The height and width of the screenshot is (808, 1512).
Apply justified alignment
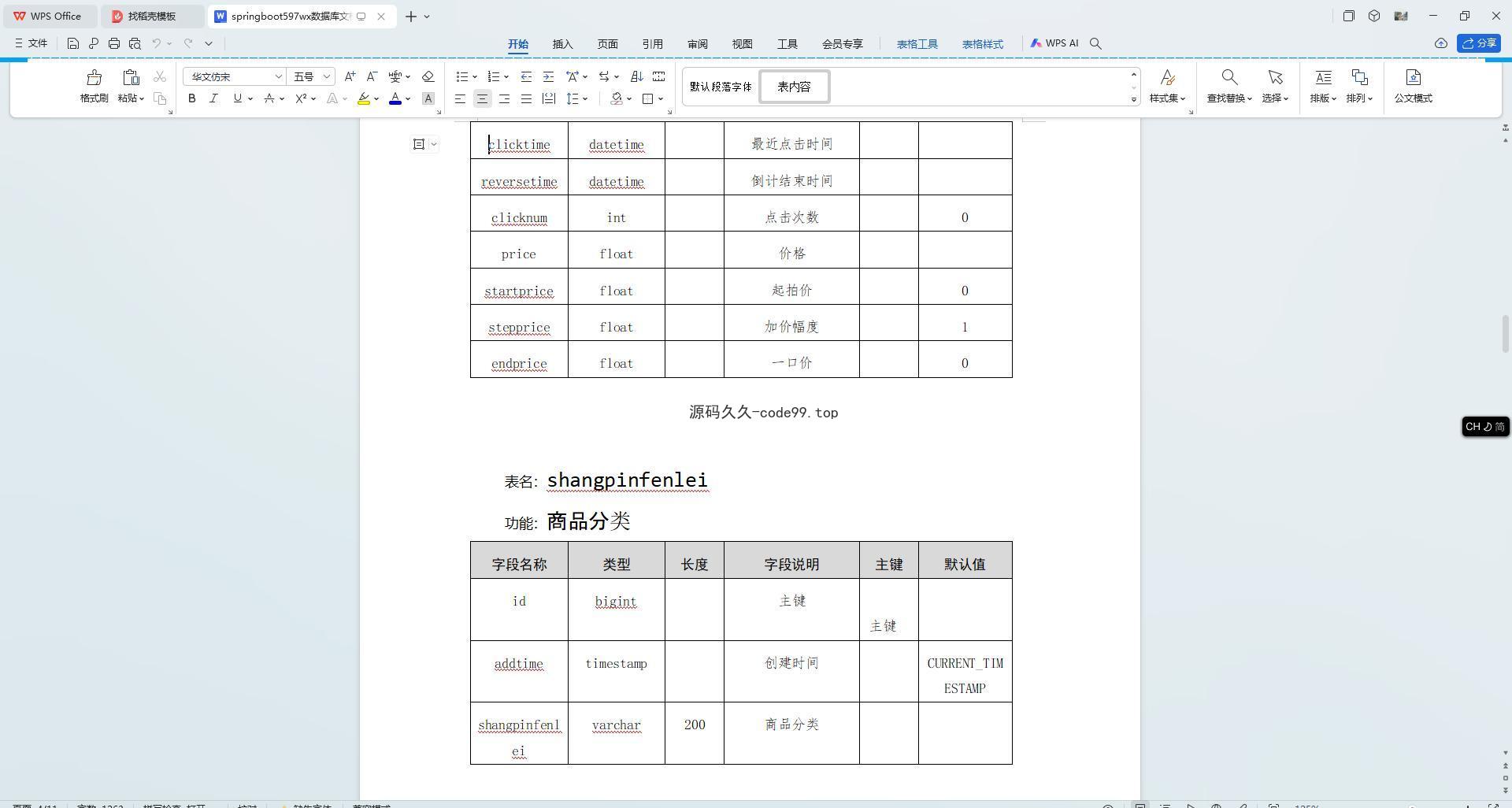[526, 98]
